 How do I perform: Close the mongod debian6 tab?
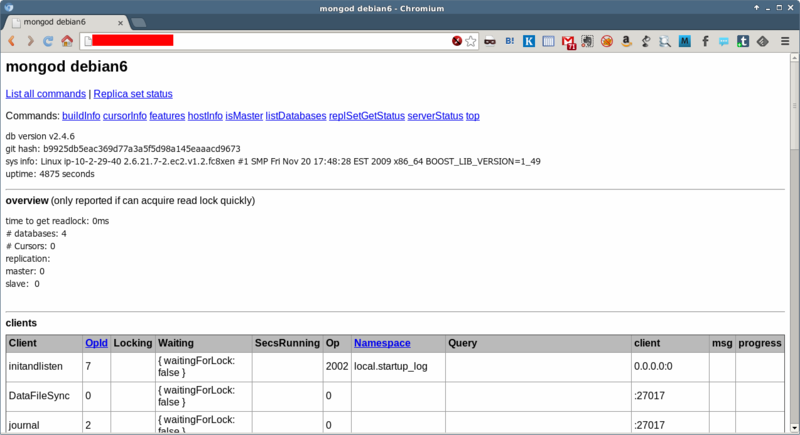[120, 23]
